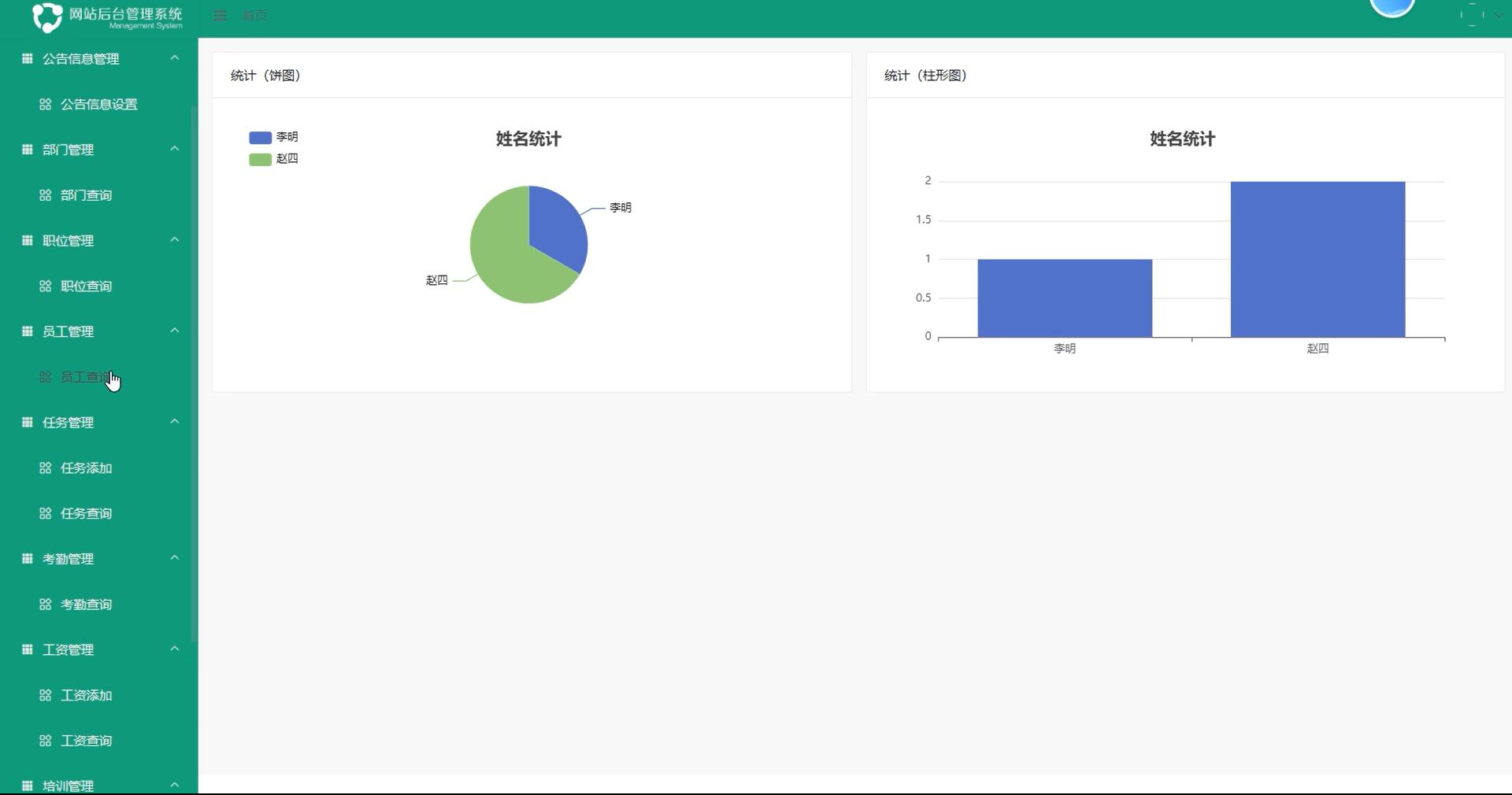Click the 李明 label next to pie
The height and width of the screenshot is (795, 1512).
tap(621, 208)
